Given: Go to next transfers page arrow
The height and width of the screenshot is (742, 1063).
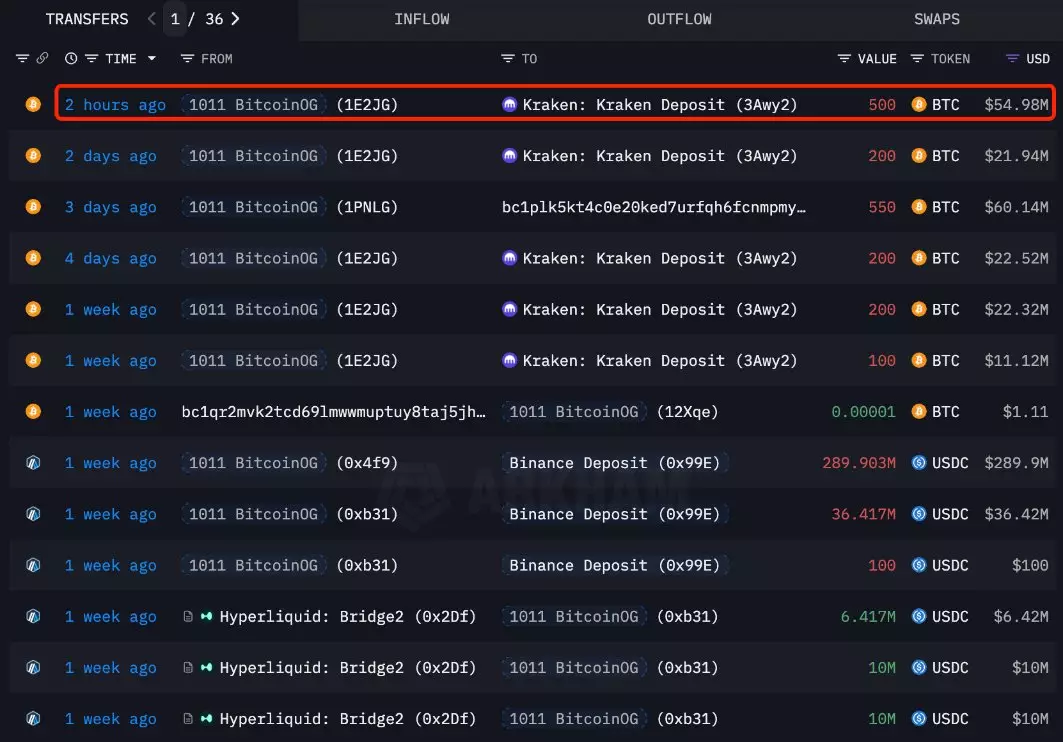Looking at the screenshot, I should 236,19.
